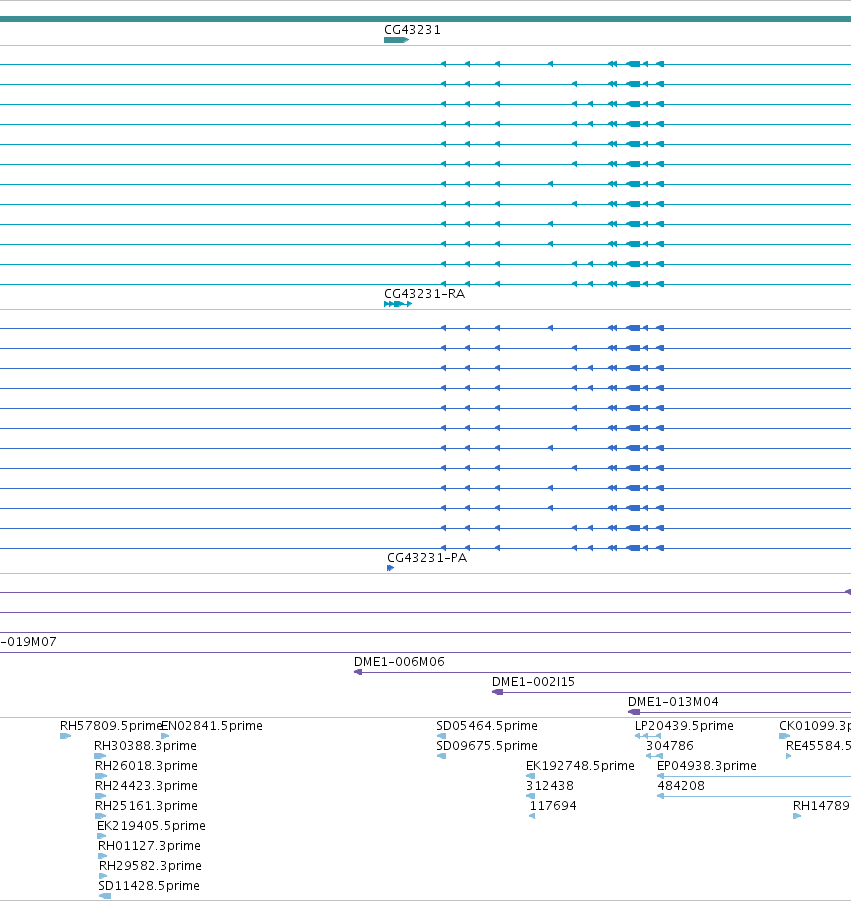The width and height of the screenshot is (851, 901).
Task: Open the CG43231-RA transcript label
Action: point(424,294)
